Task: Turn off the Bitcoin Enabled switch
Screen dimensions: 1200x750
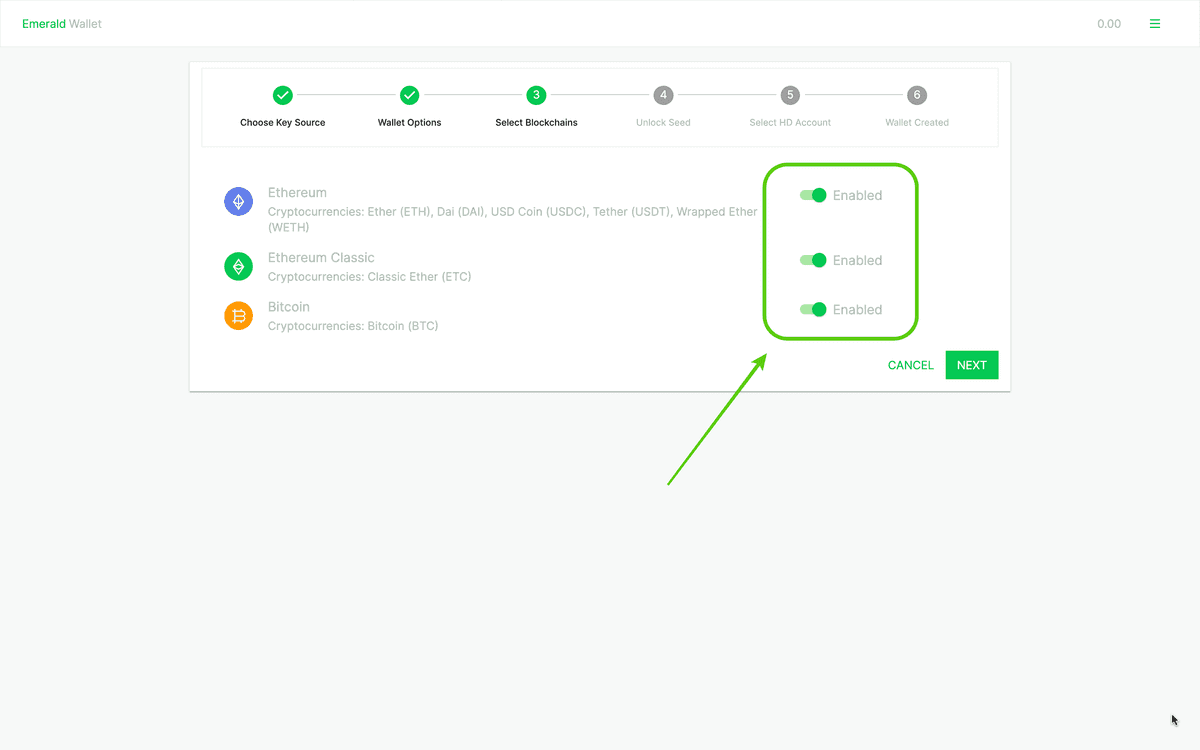Action: click(x=813, y=309)
